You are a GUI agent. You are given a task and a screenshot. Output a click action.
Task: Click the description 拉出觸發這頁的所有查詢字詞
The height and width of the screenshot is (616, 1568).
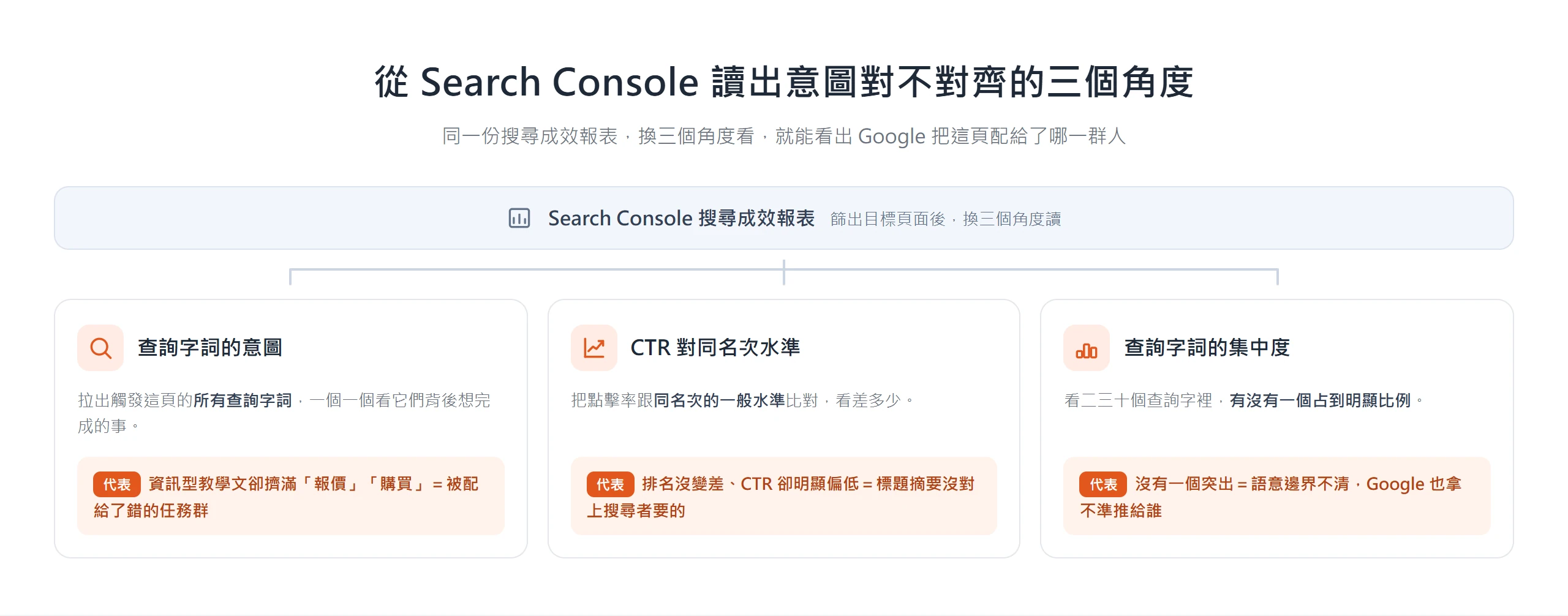(185, 400)
